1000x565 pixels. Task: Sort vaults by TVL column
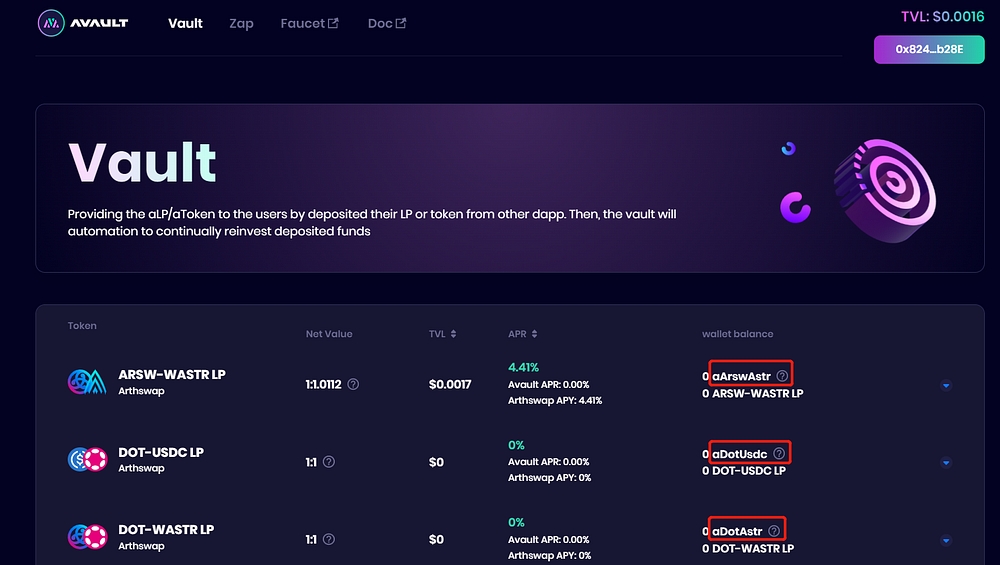pos(443,334)
